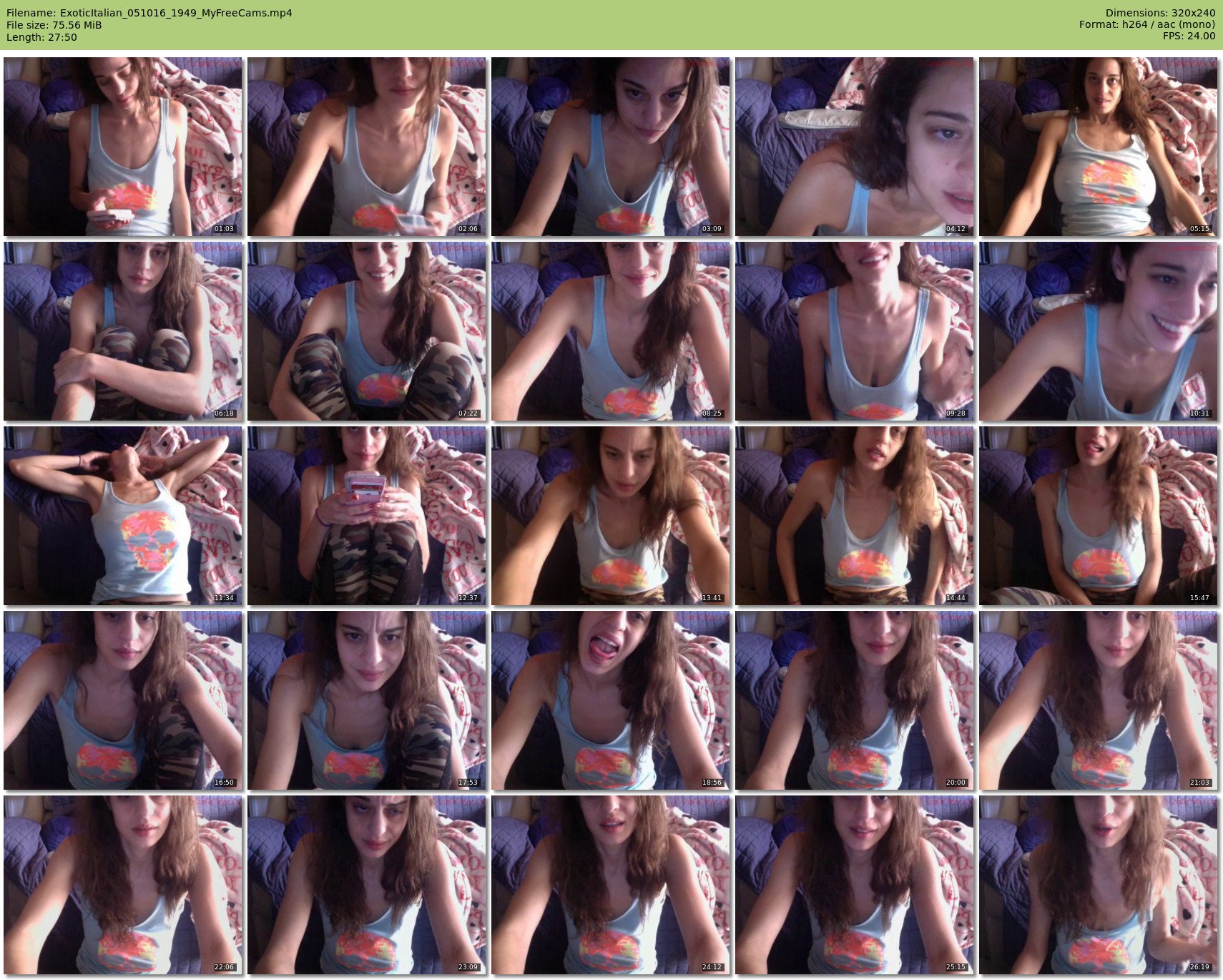Open the thumbnail stamped 01:03
1223x980 pixels.
click(122, 147)
